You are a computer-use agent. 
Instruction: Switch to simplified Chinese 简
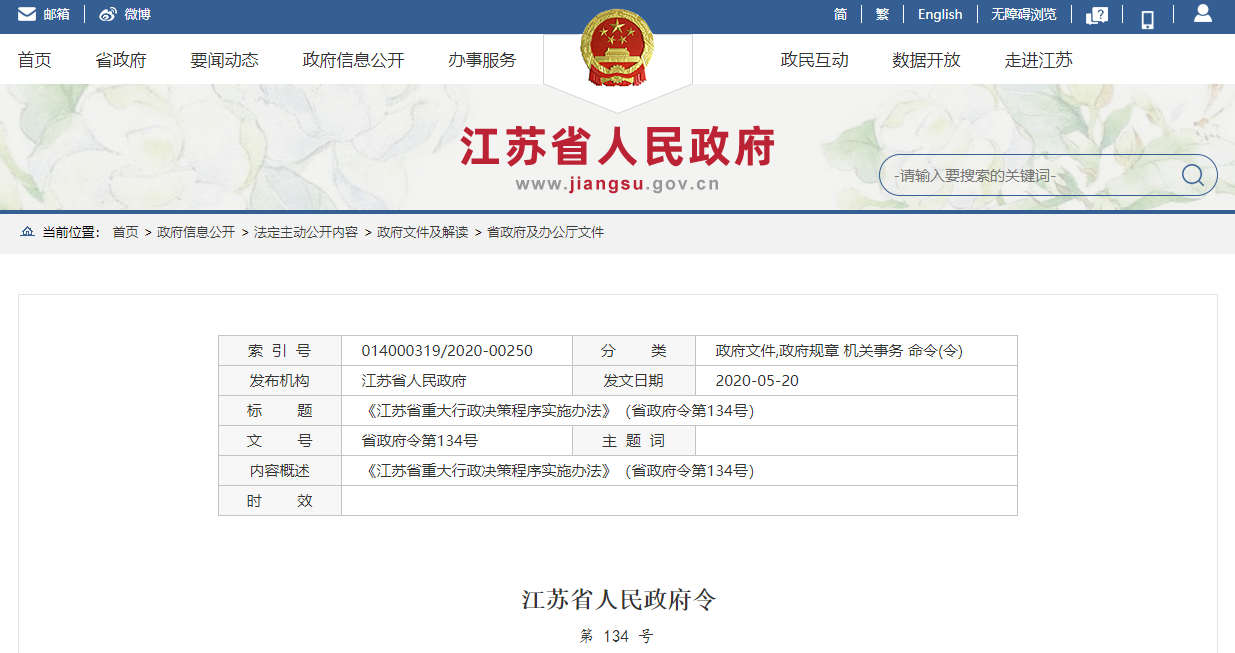point(841,14)
